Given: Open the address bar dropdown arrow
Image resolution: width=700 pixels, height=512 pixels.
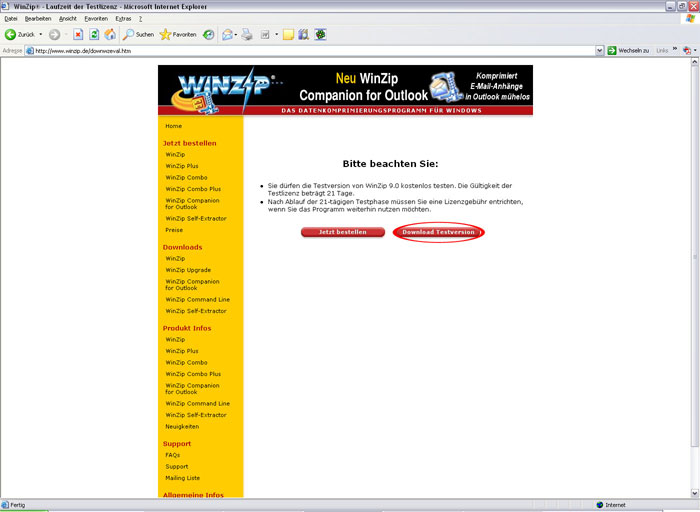Looking at the screenshot, I should pos(600,51).
